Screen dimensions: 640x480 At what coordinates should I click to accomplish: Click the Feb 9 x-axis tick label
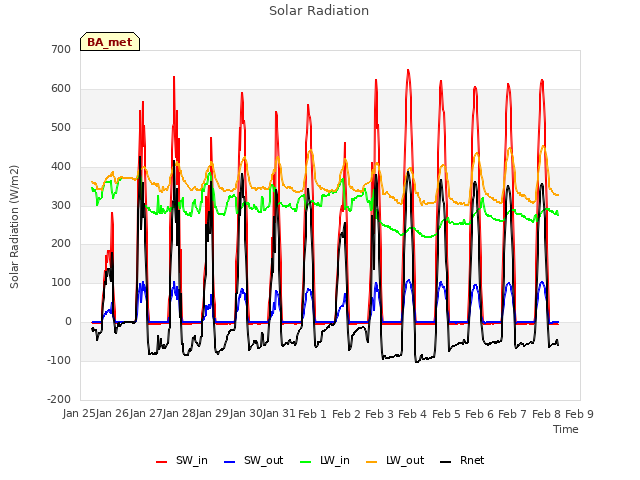point(579,414)
